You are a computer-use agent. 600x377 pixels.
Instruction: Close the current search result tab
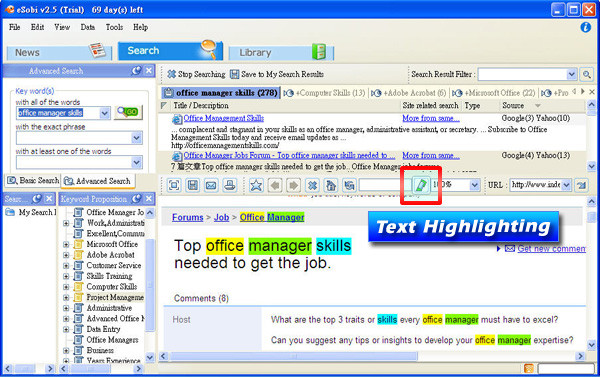592,92
